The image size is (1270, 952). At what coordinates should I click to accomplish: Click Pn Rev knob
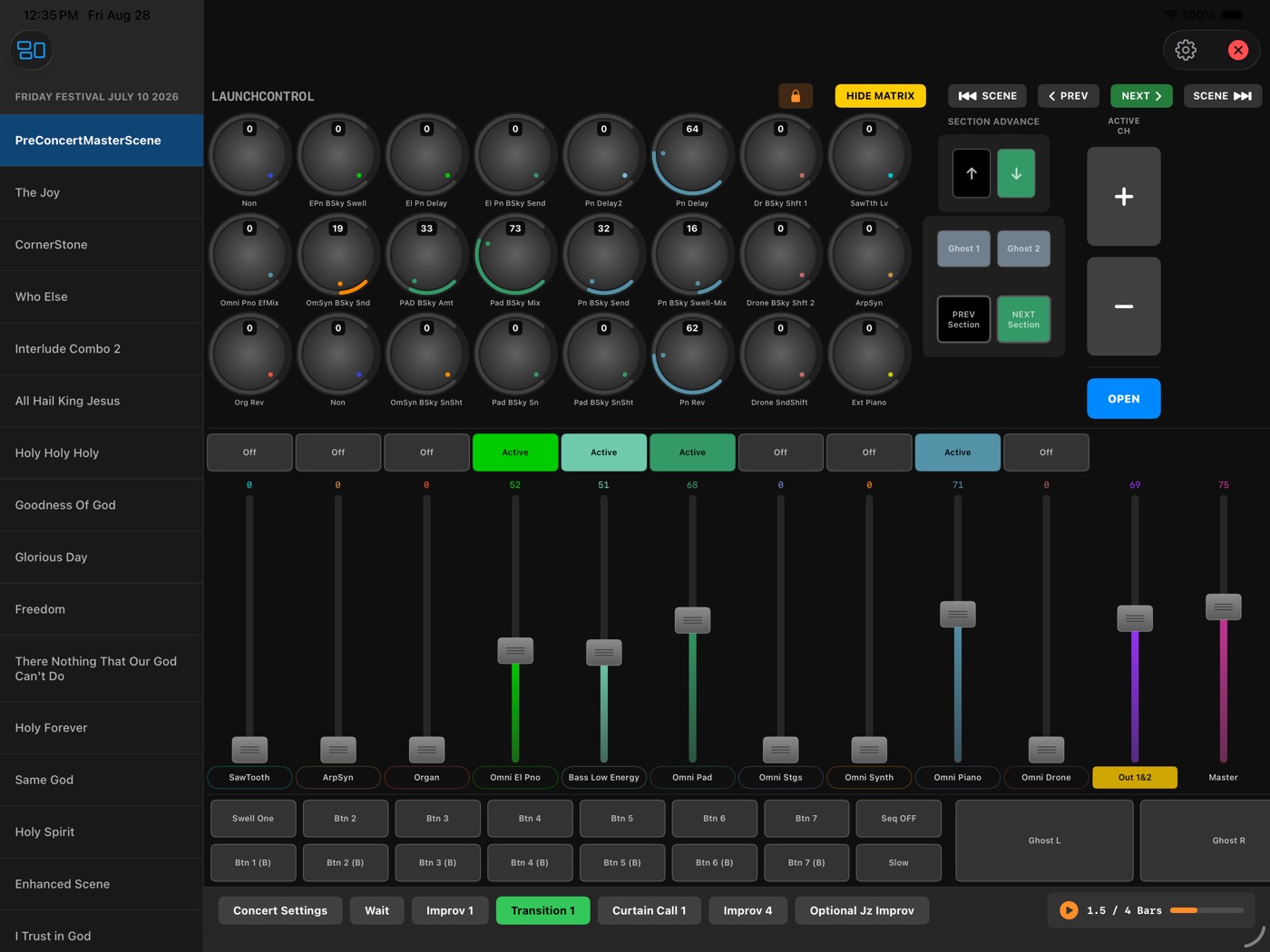click(692, 355)
